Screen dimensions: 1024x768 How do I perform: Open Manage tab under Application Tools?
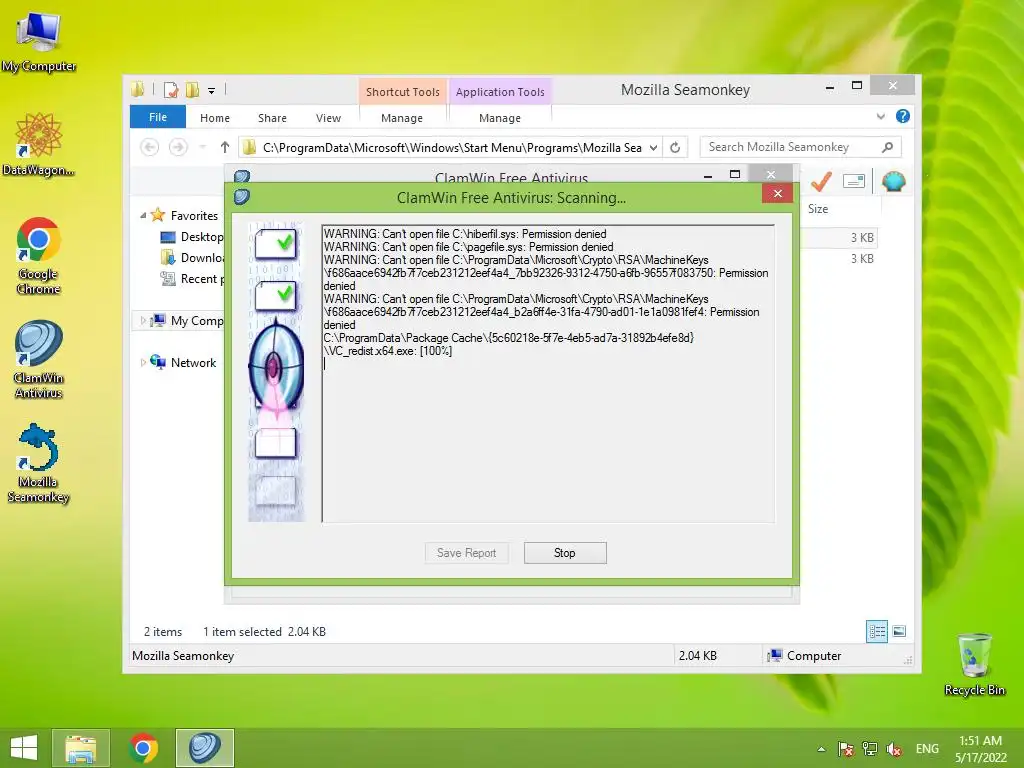click(x=500, y=118)
